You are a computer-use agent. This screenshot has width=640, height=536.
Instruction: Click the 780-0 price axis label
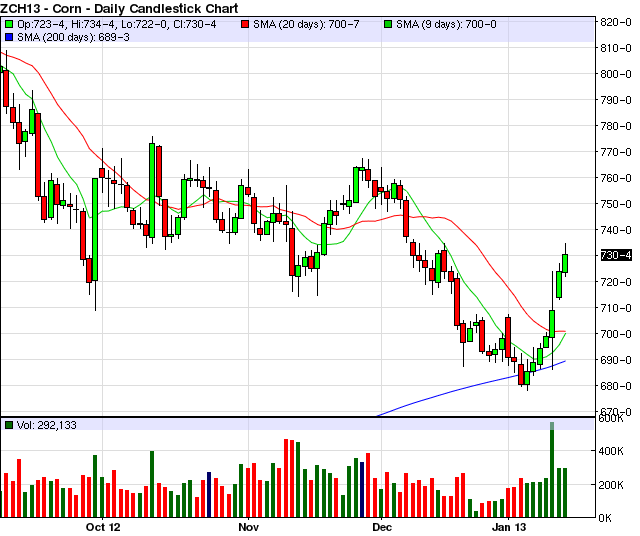[x=616, y=126]
